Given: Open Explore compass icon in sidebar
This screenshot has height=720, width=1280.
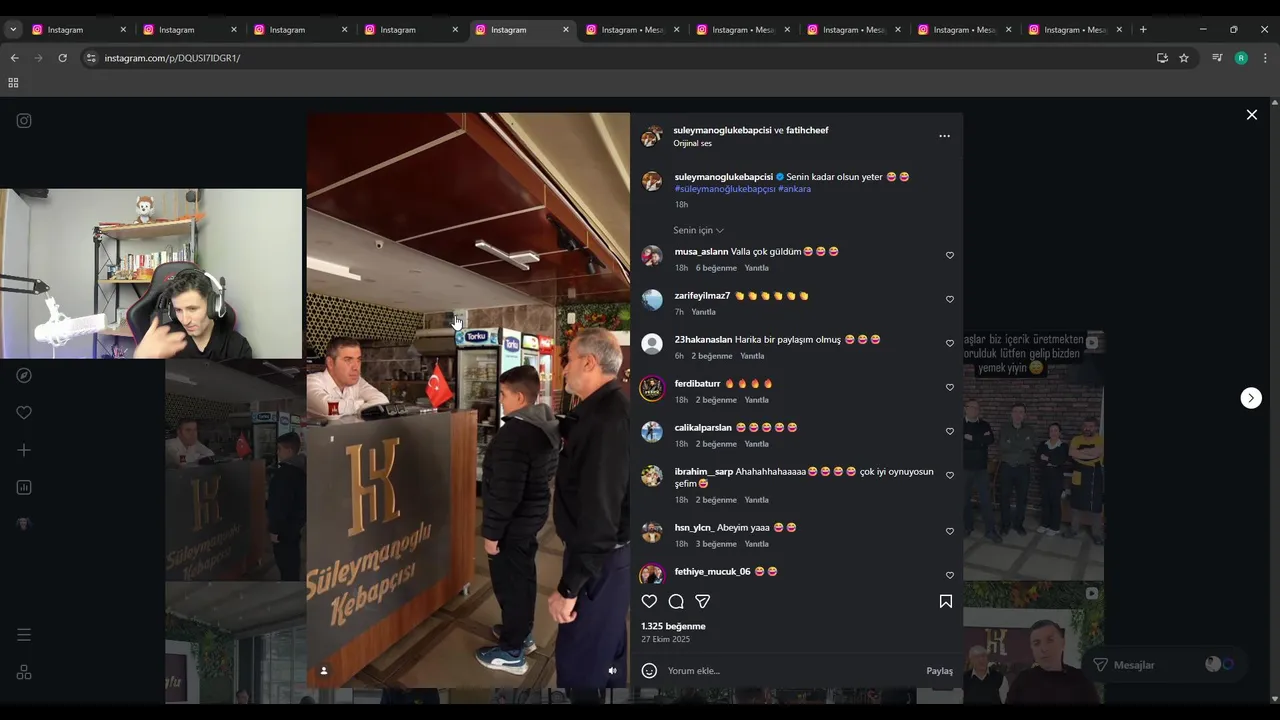Looking at the screenshot, I should 24,375.
